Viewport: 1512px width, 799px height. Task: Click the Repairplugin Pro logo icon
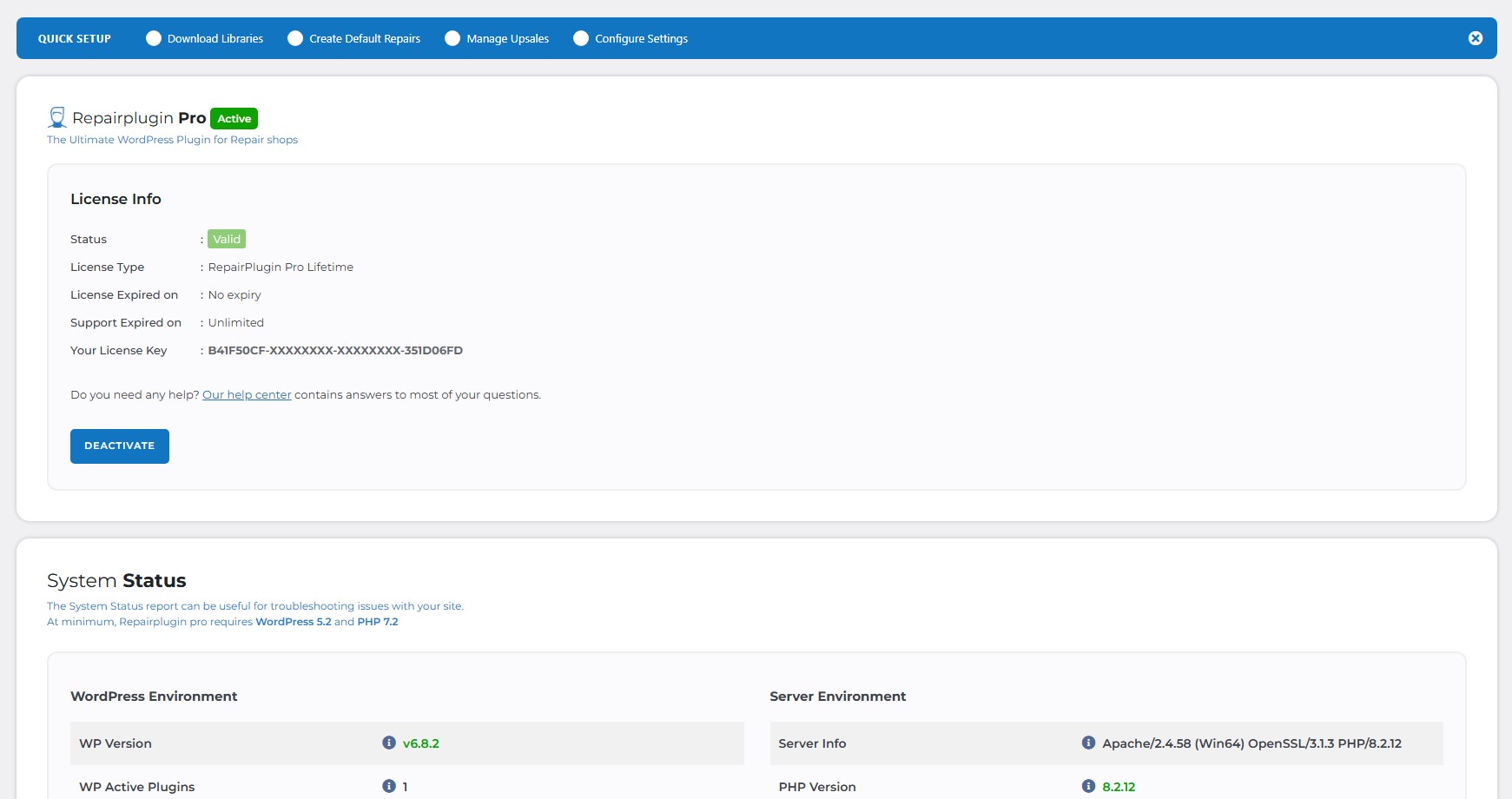point(57,118)
